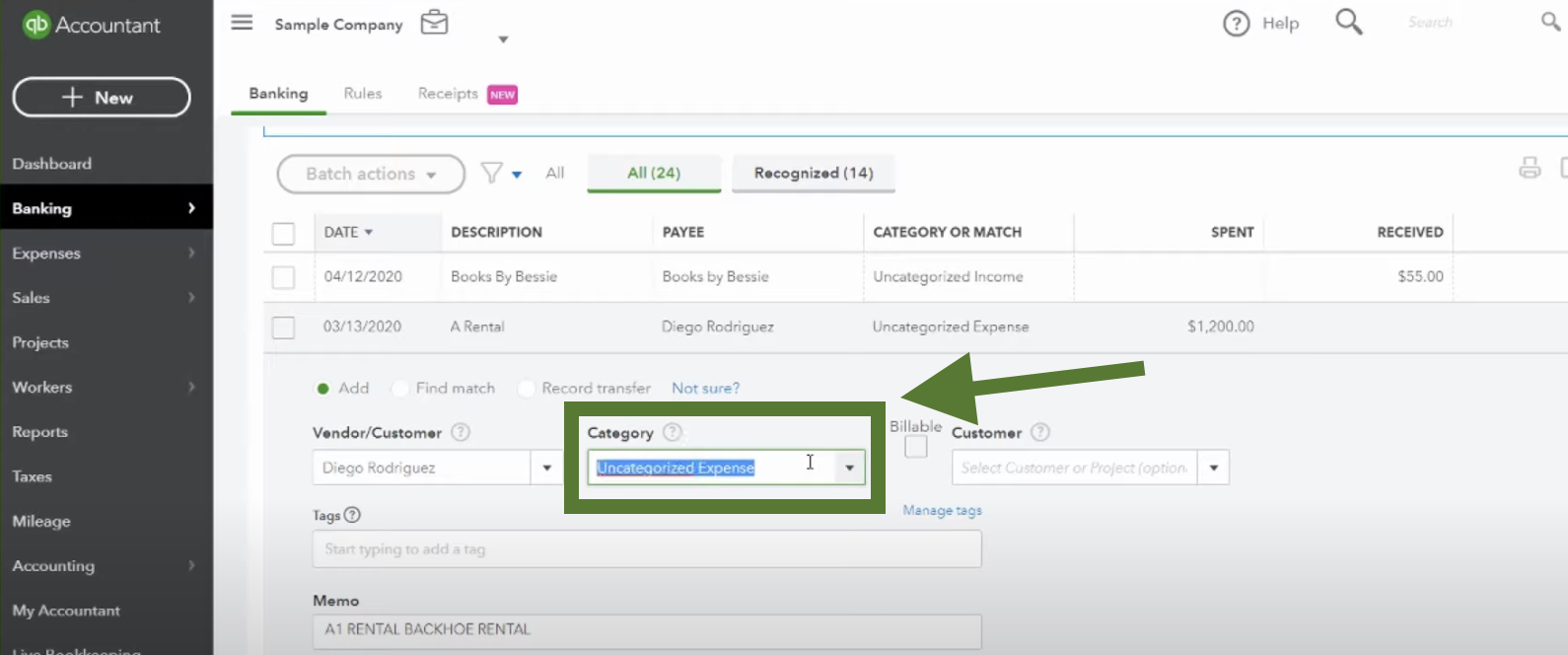Click the Help text link

[x=1280, y=23]
